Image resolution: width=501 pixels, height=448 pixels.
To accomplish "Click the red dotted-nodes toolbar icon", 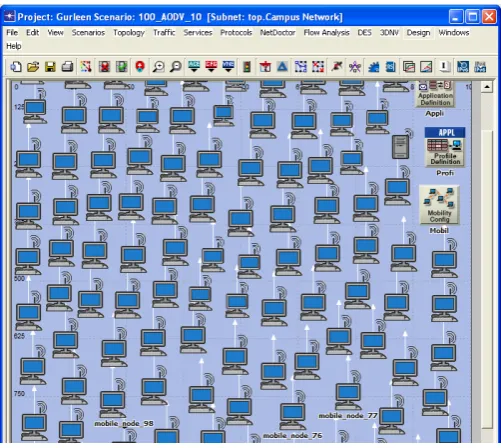I will (x=318, y=67).
